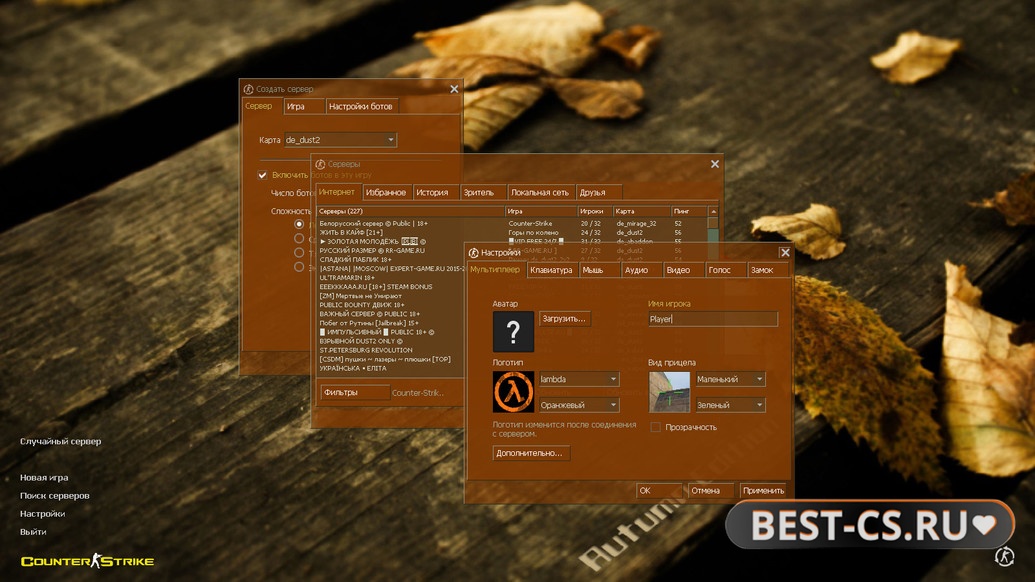Screen dimensions: 1035x582
Task: Click Выйти in main menu
Action: tap(33, 532)
